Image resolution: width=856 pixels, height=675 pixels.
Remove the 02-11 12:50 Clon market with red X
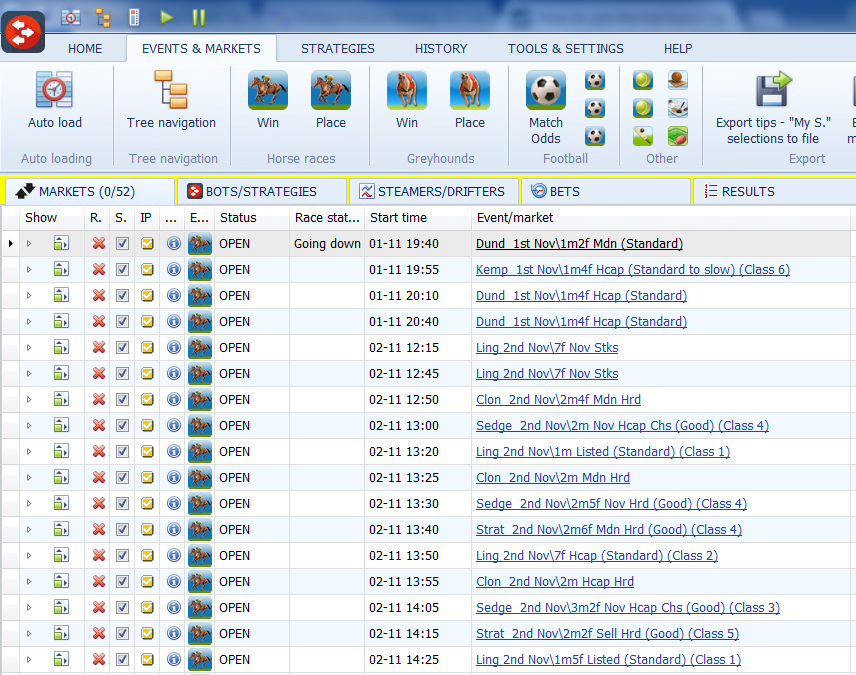tap(99, 400)
